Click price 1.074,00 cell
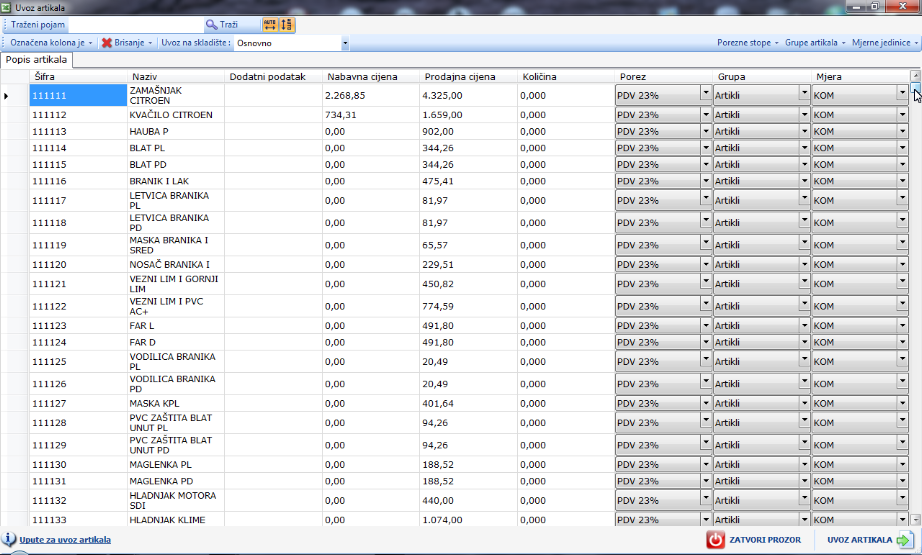The image size is (922, 555). (x=468, y=520)
